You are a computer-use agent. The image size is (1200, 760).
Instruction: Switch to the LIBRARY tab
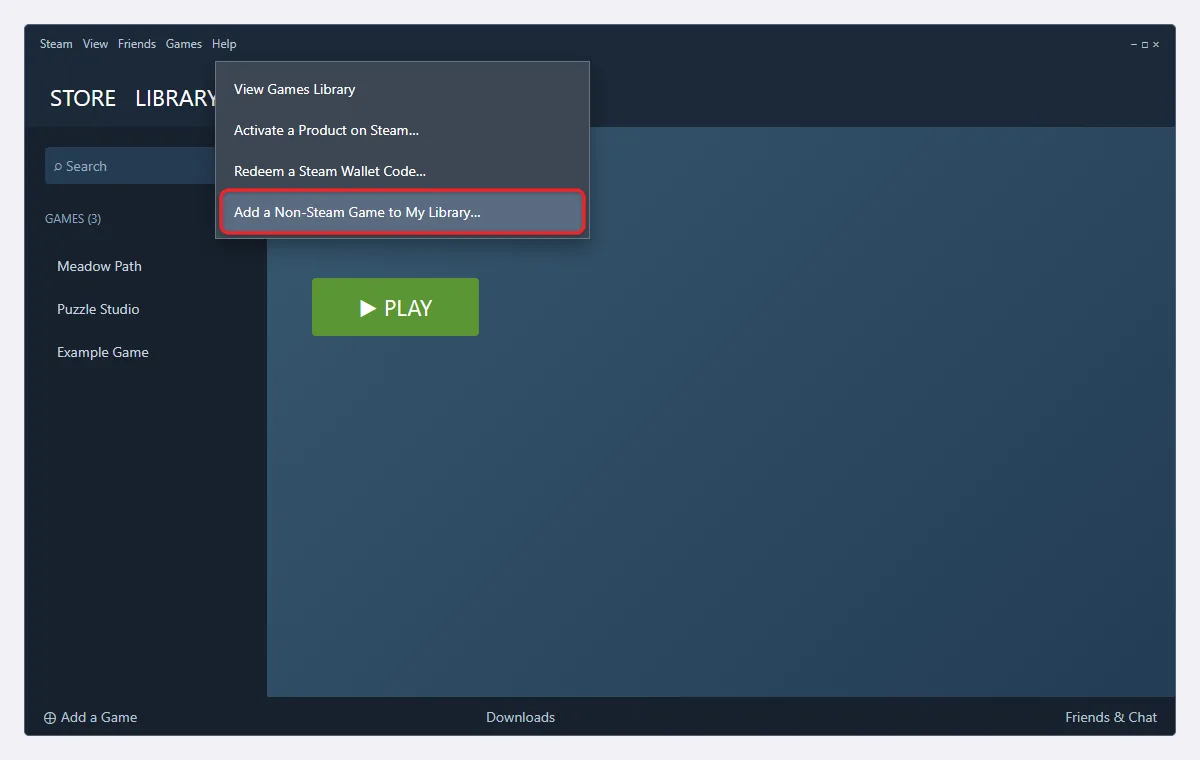coord(175,98)
